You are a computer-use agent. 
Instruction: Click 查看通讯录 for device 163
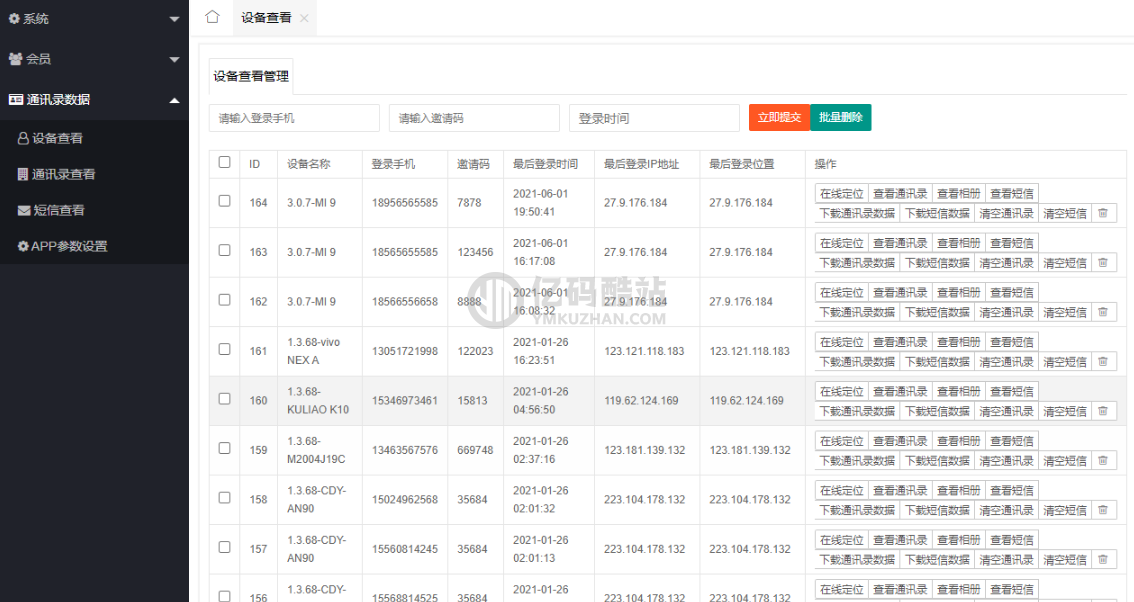[x=900, y=243]
